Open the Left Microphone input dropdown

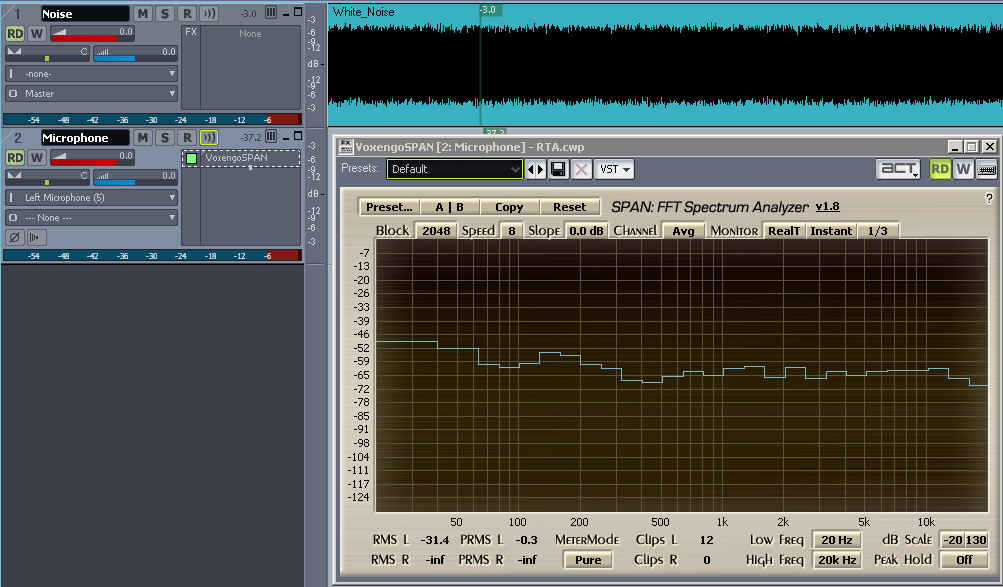point(92,197)
